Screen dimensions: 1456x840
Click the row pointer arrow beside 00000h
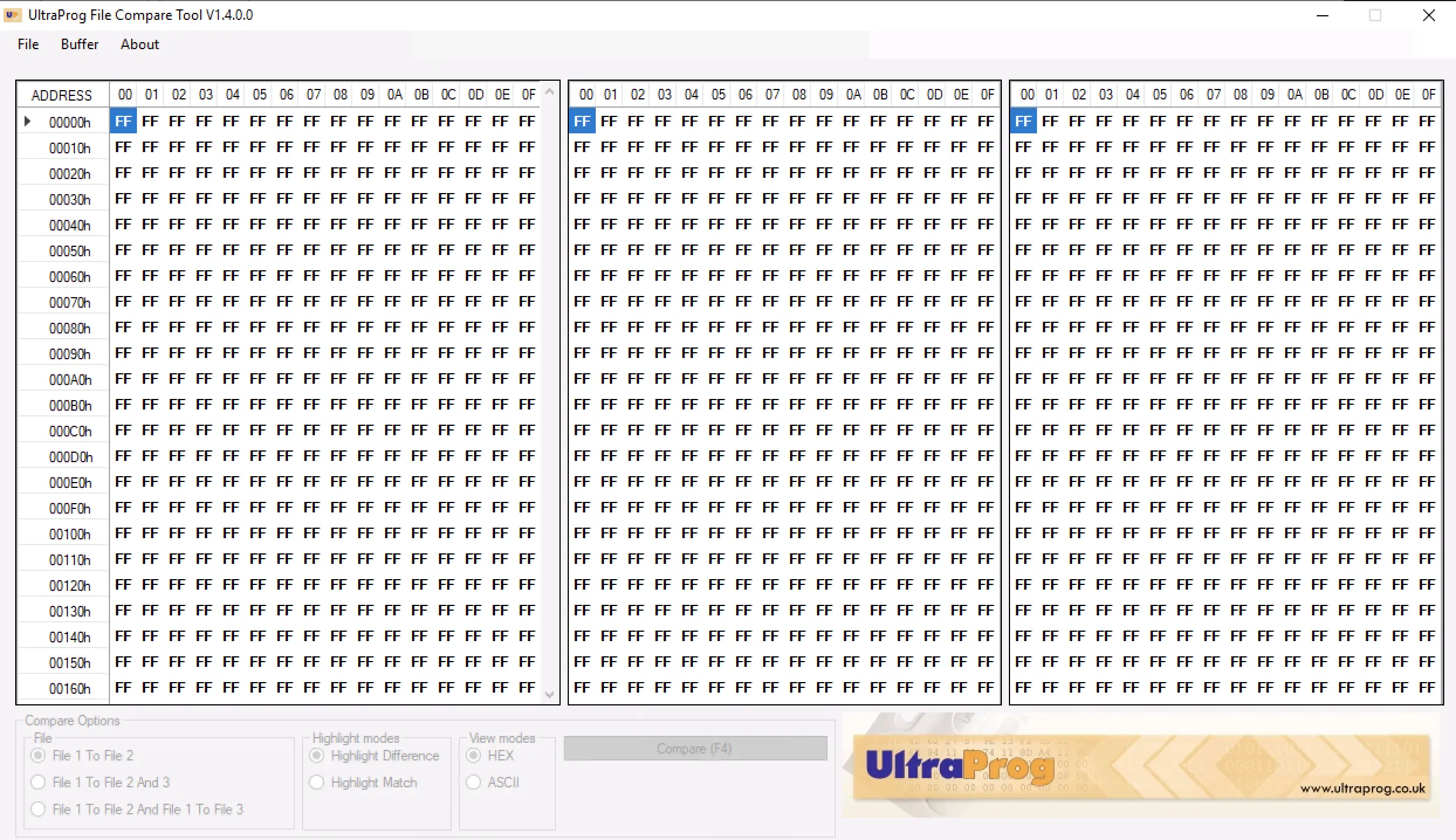(28, 122)
